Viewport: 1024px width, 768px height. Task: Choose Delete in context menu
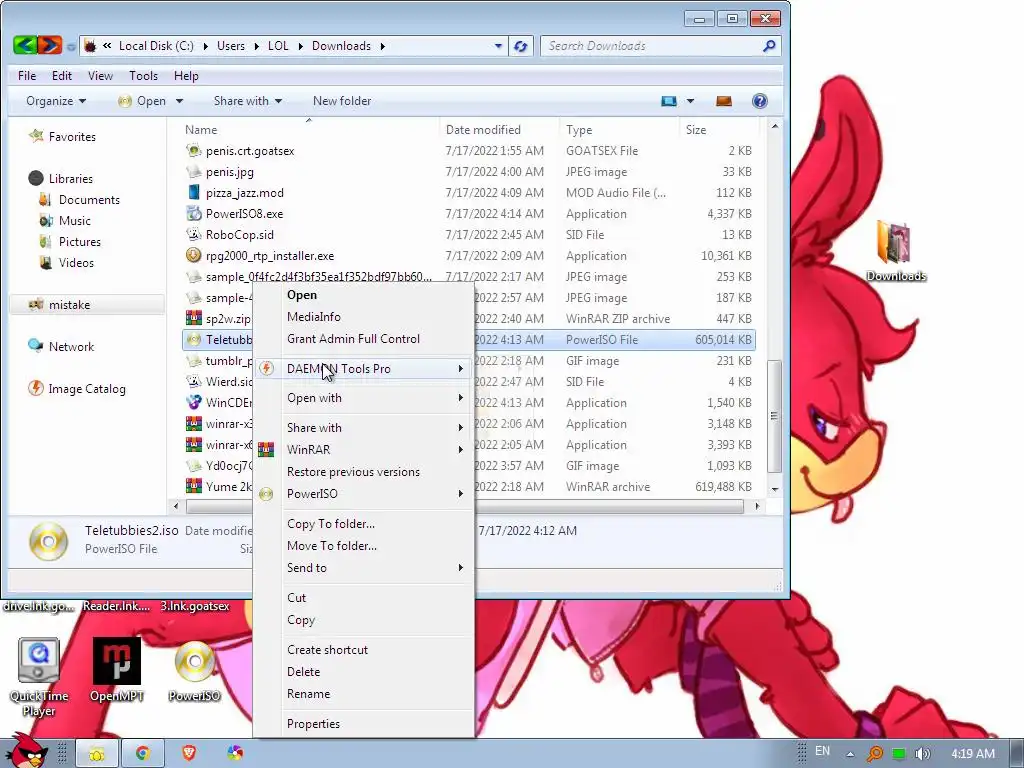pyautogui.click(x=303, y=672)
